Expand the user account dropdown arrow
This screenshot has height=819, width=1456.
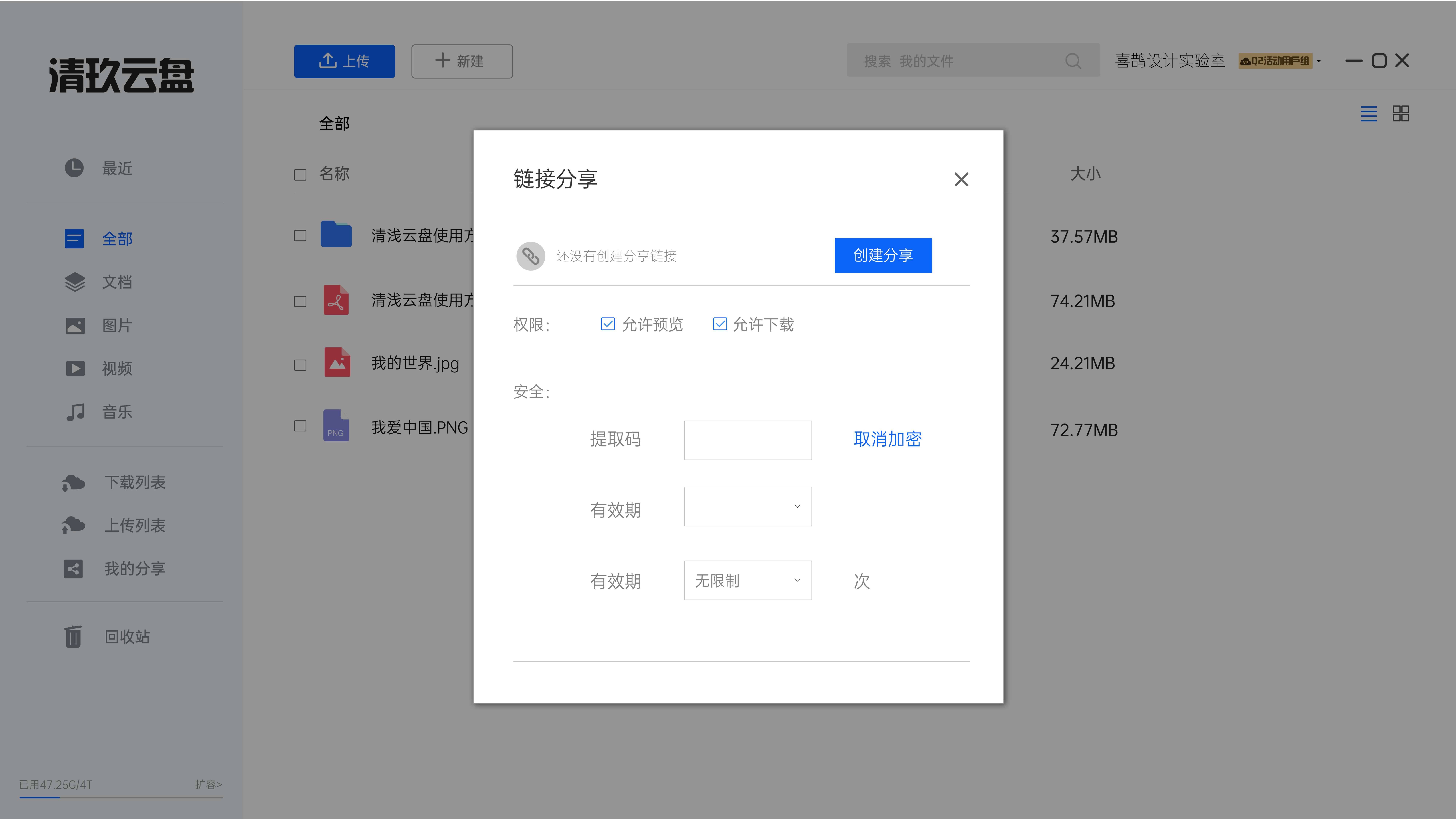coord(1319,61)
